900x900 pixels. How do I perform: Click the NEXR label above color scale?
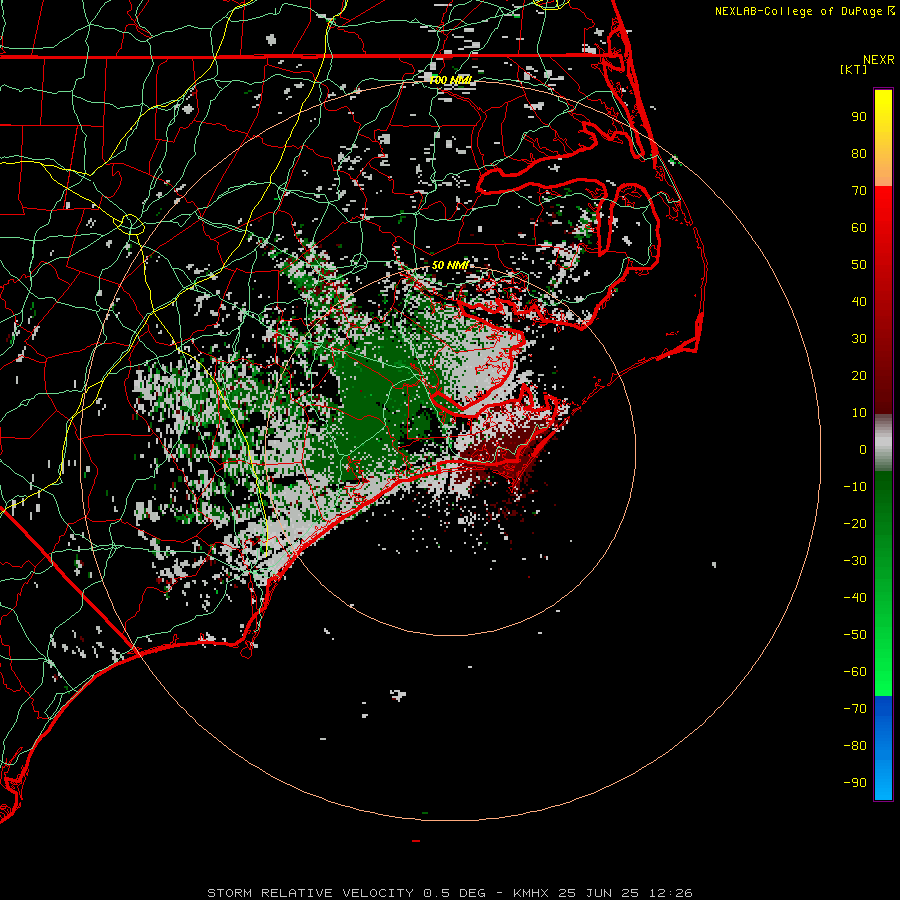click(878, 60)
